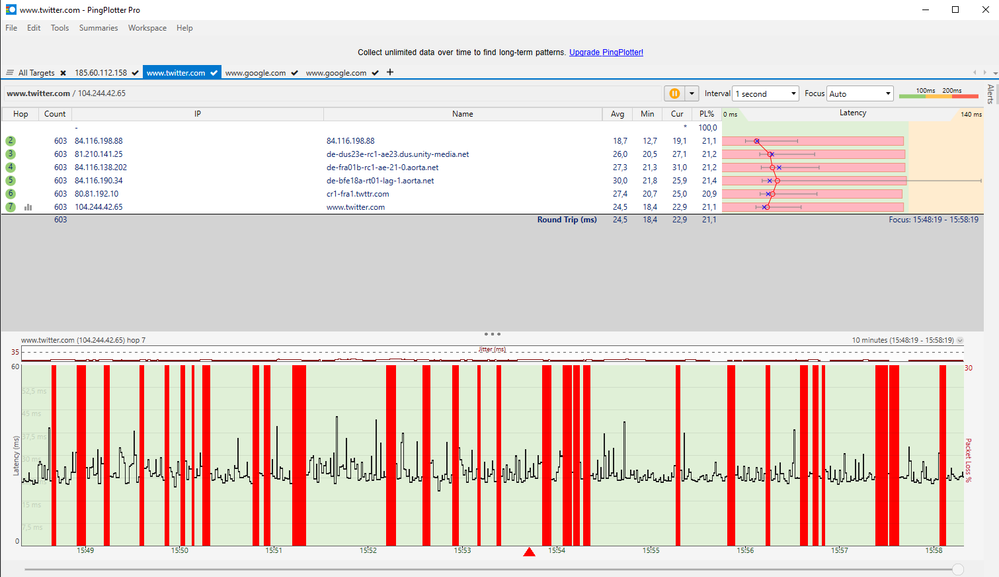Click the 100,0 packet loss value in first row

[707, 127]
